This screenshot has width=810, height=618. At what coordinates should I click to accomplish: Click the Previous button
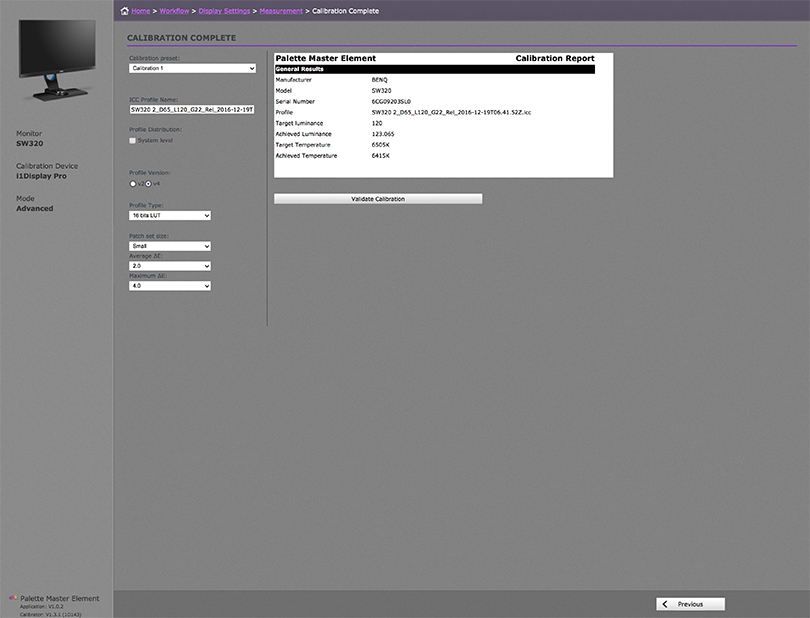(690, 604)
